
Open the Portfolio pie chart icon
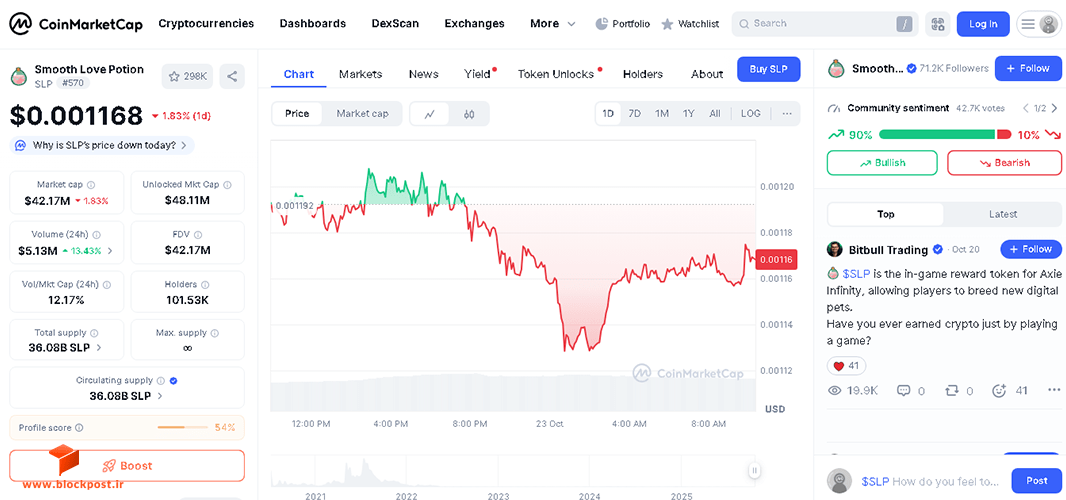[x=602, y=24]
